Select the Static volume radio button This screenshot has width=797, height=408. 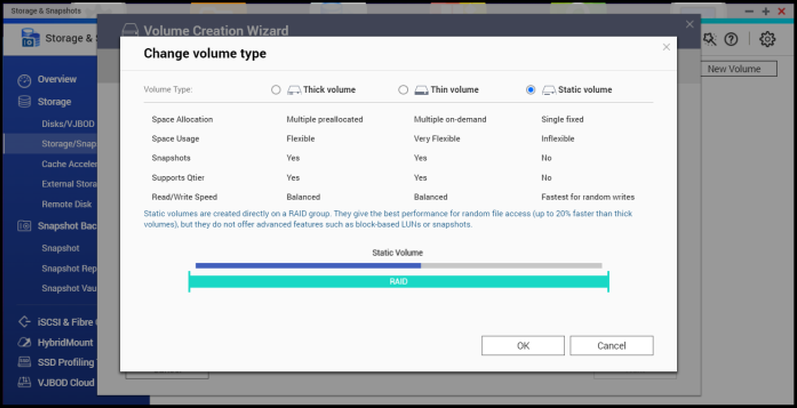(531, 90)
